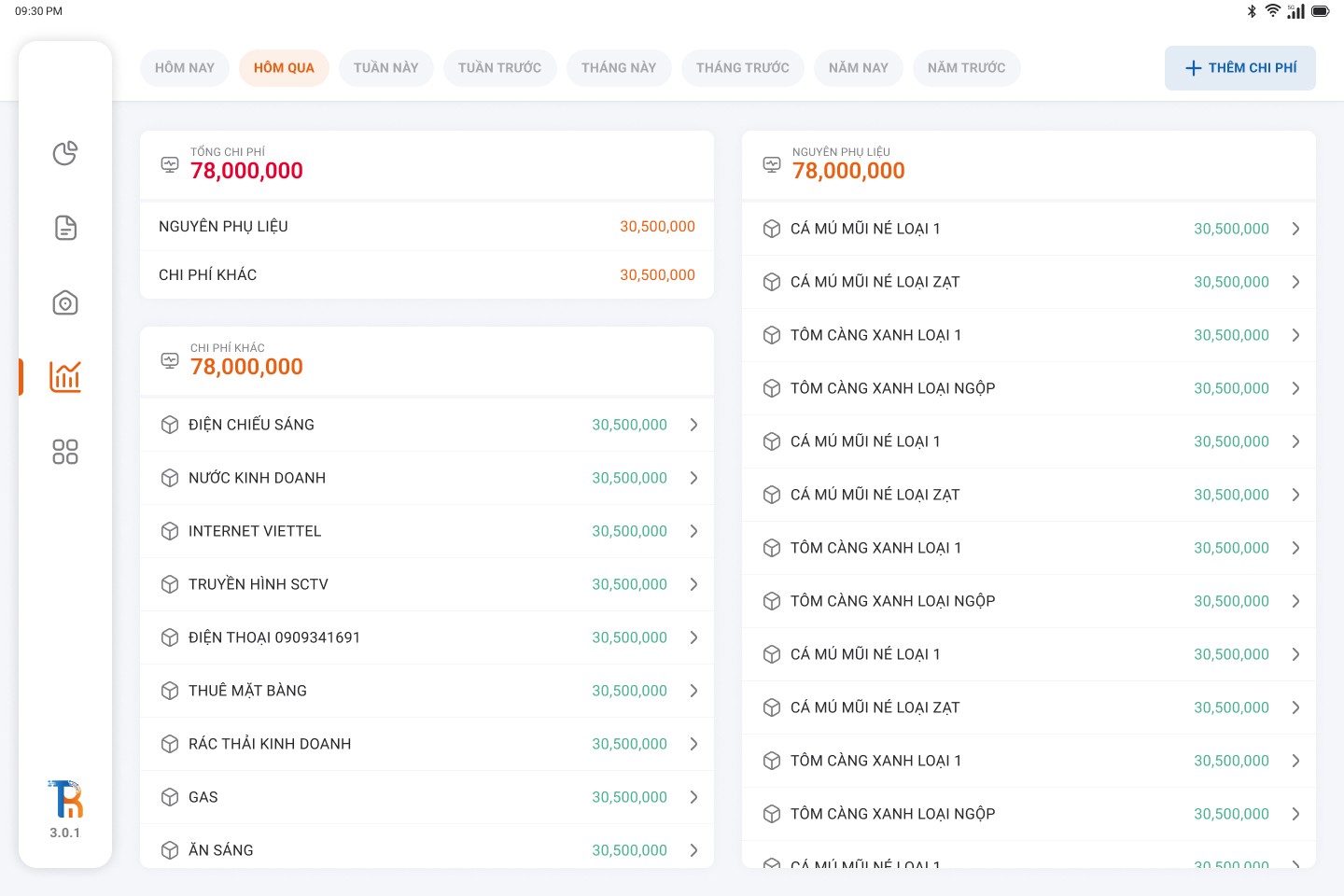Switch to the NĂM NAY tab
This screenshot has height=896, width=1344.
point(859,68)
